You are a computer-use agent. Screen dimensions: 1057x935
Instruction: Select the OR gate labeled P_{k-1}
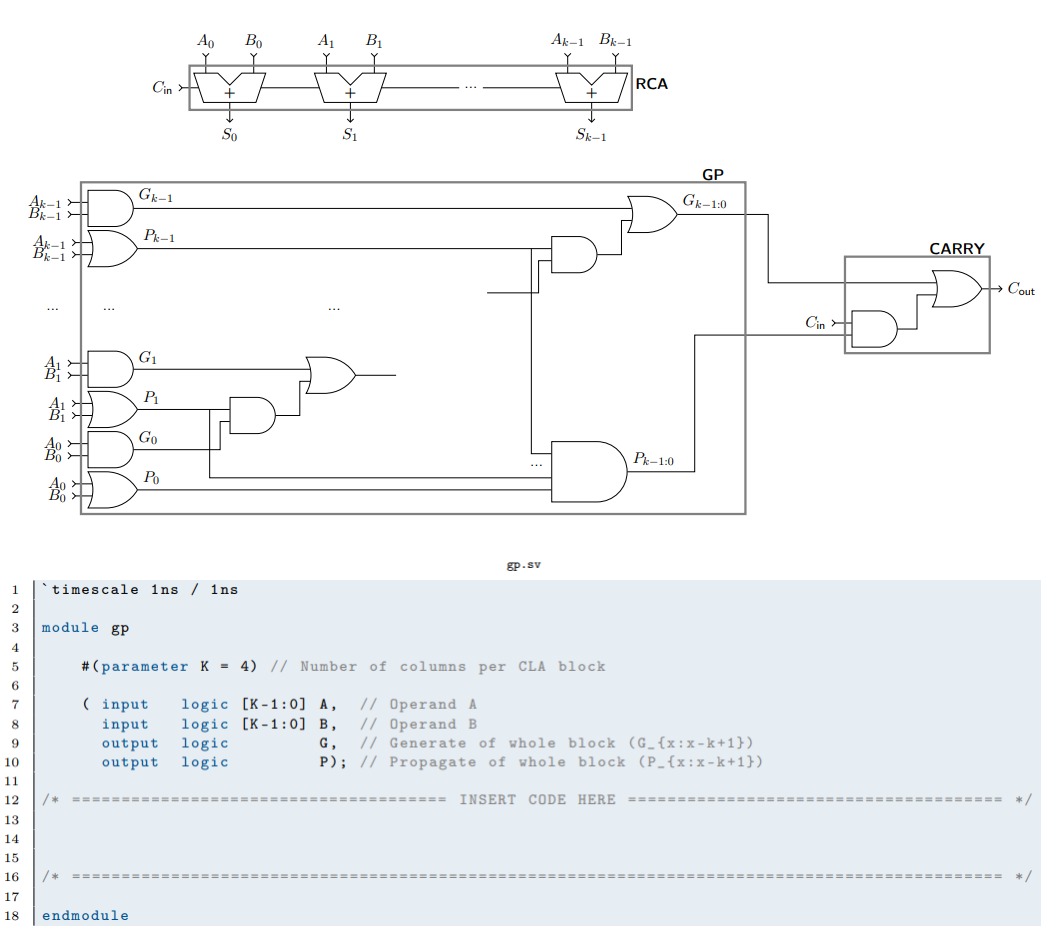[113, 247]
